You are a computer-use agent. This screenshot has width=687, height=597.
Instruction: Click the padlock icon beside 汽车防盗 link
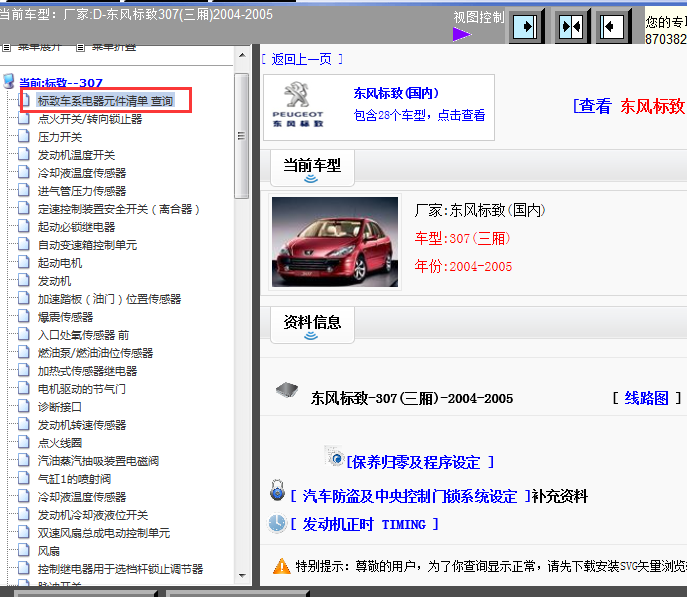(277, 490)
